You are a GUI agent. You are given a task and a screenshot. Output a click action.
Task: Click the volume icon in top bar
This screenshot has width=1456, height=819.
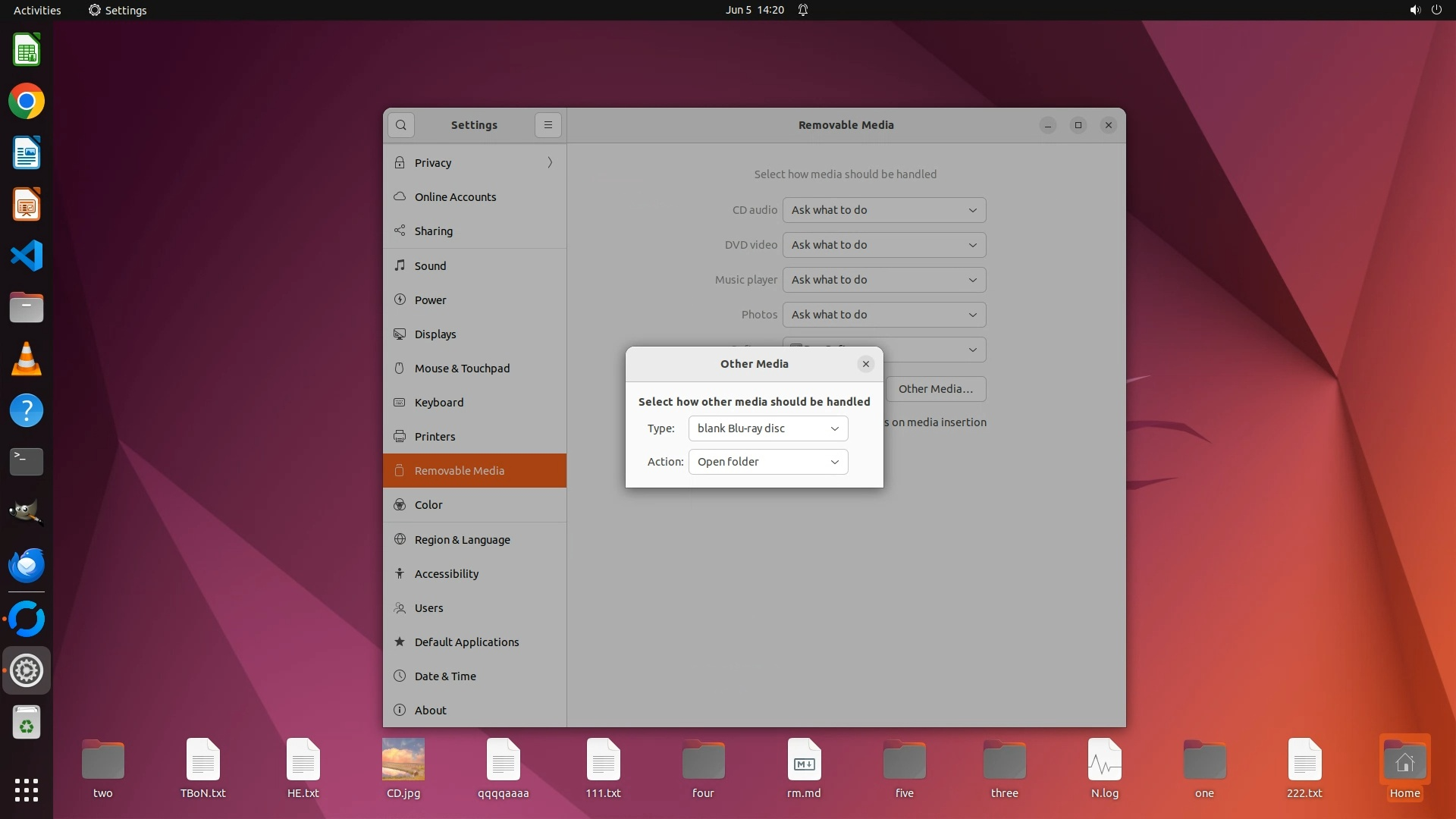[1414, 10]
